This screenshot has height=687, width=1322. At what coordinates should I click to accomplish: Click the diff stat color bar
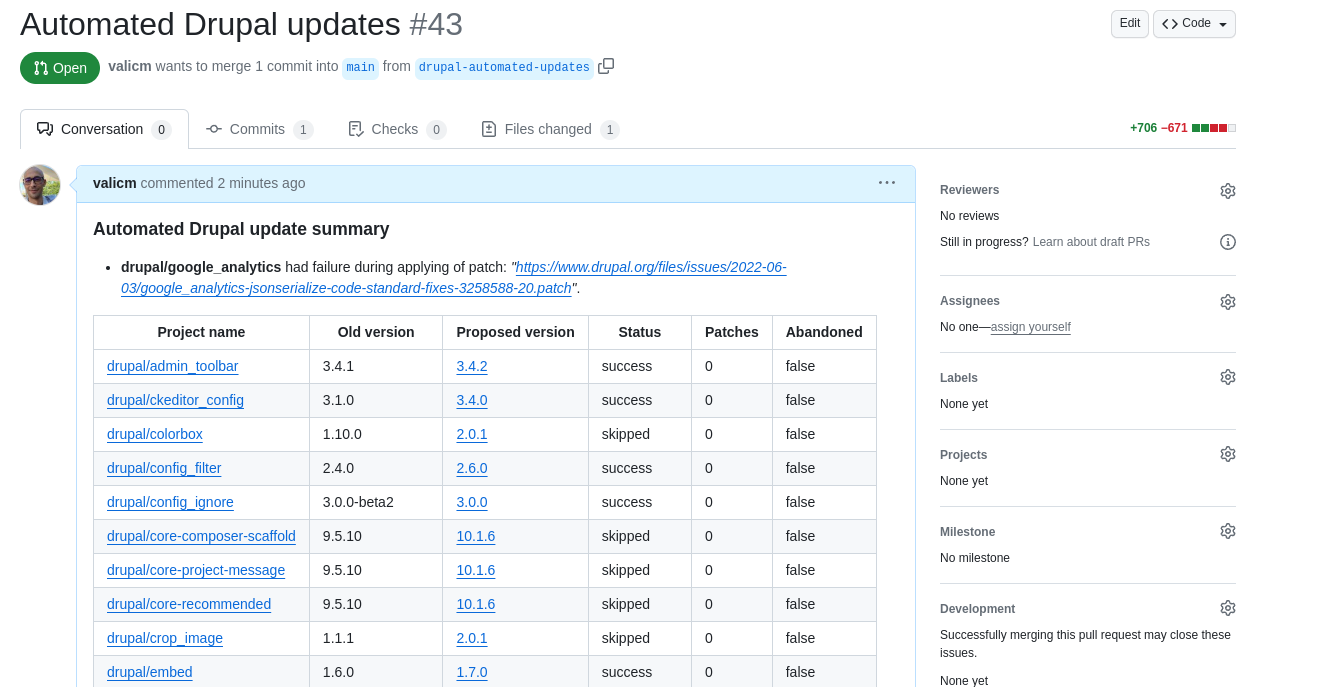pyautogui.click(x=1214, y=128)
